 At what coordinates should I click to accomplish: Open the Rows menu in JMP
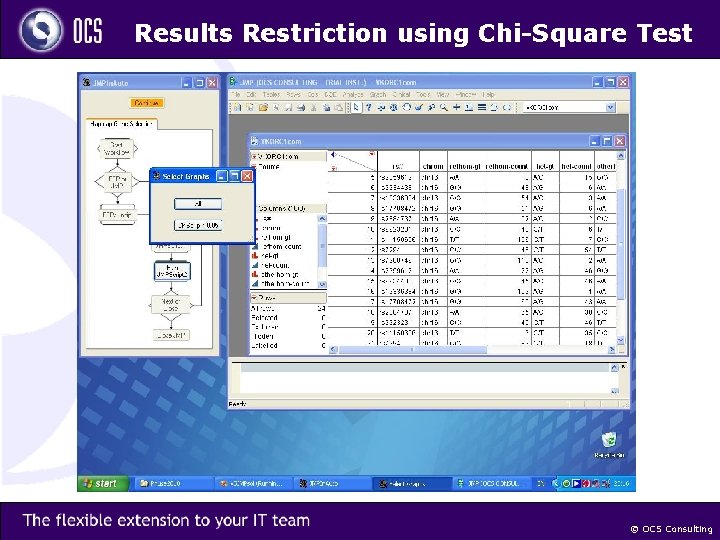[x=293, y=94]
